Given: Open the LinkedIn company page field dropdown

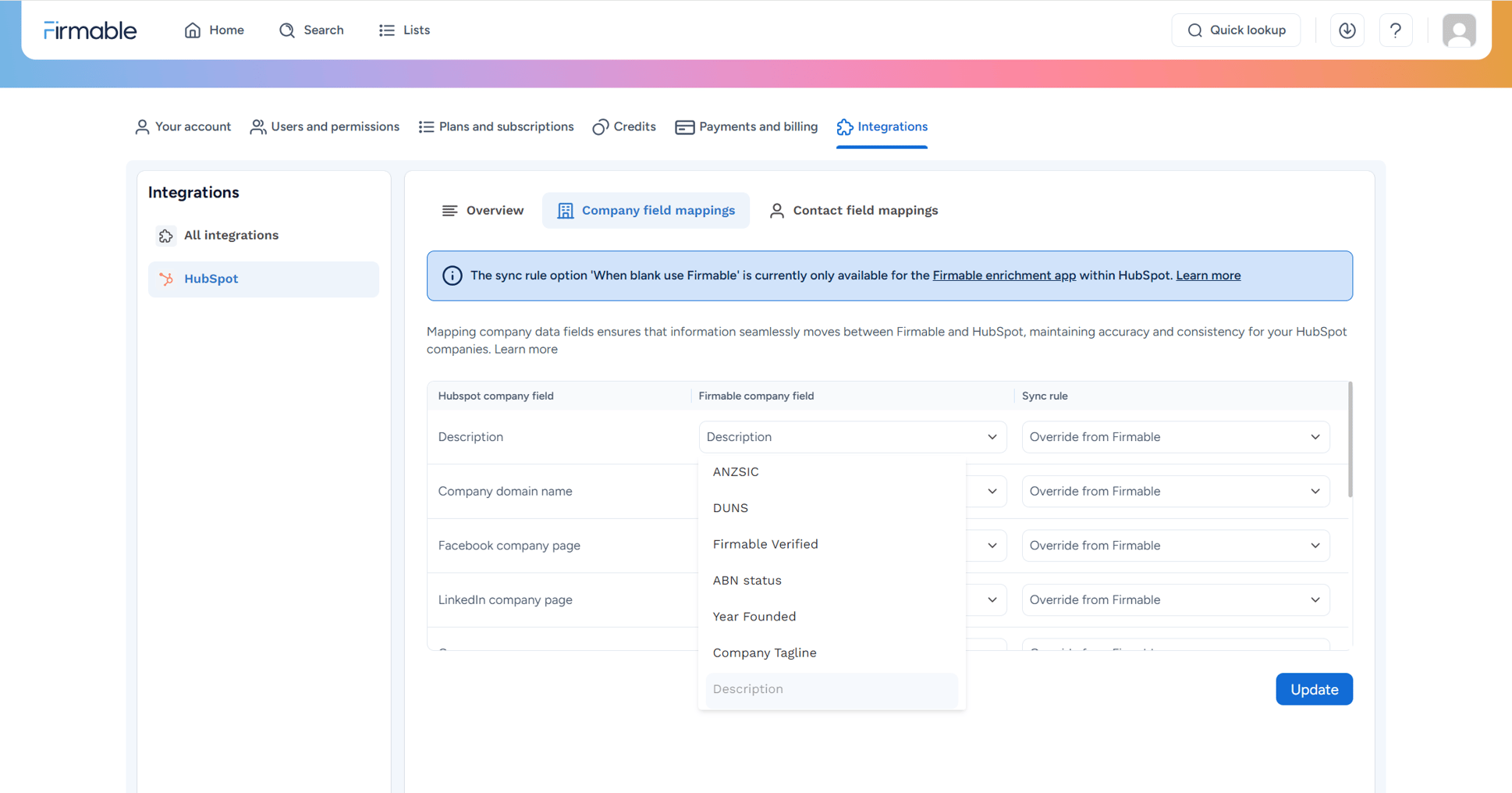Looking at the screenshot, I should coord(992,599).
